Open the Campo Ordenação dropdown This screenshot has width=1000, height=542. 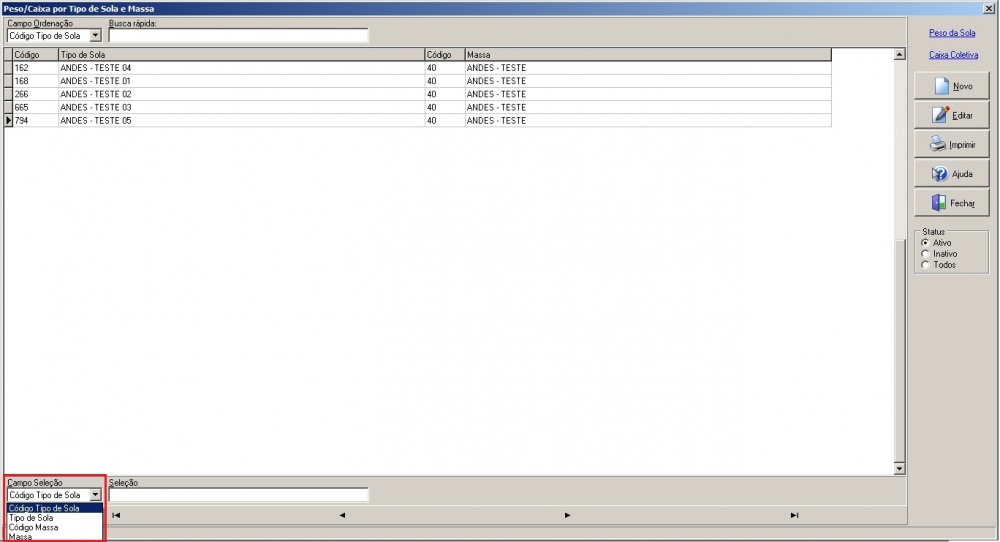95,36
